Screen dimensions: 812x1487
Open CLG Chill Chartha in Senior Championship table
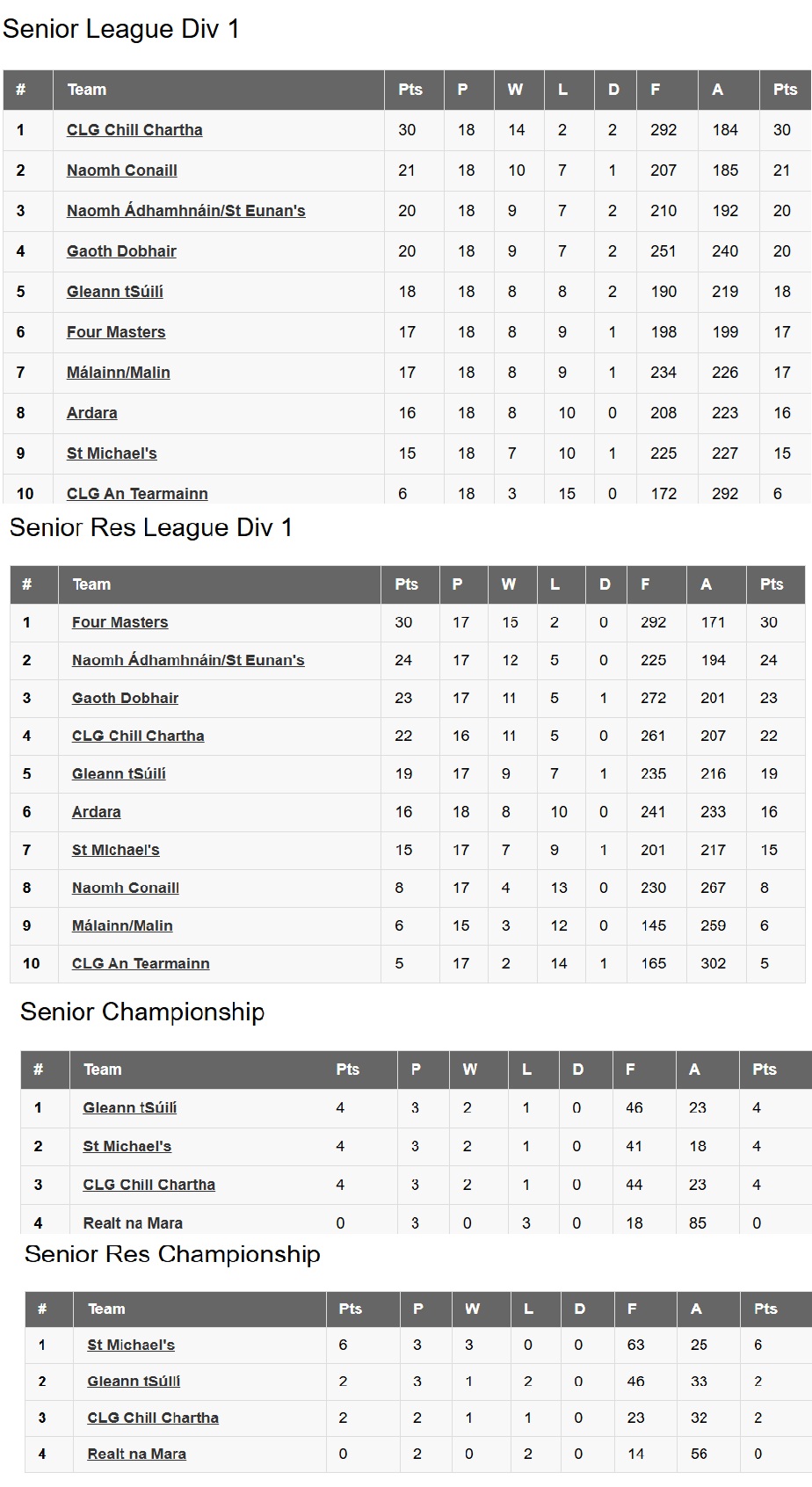[x=149, y=1185]
